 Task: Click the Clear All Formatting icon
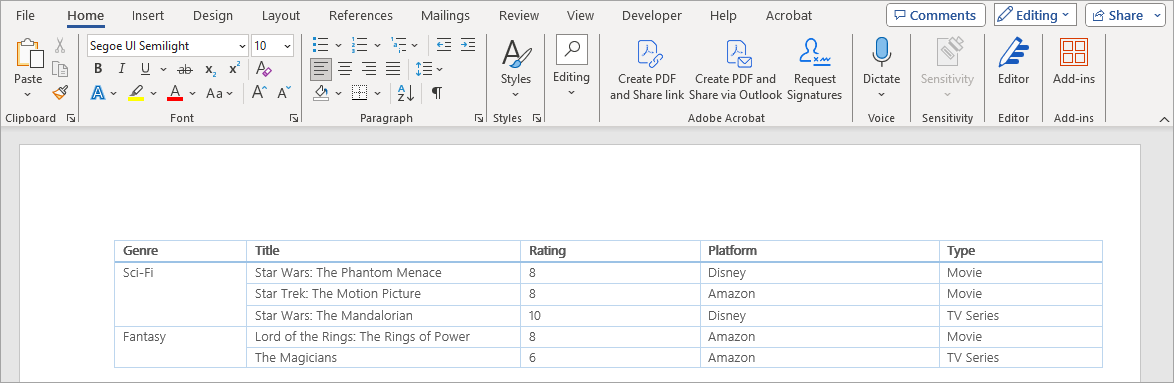(264, 69)
